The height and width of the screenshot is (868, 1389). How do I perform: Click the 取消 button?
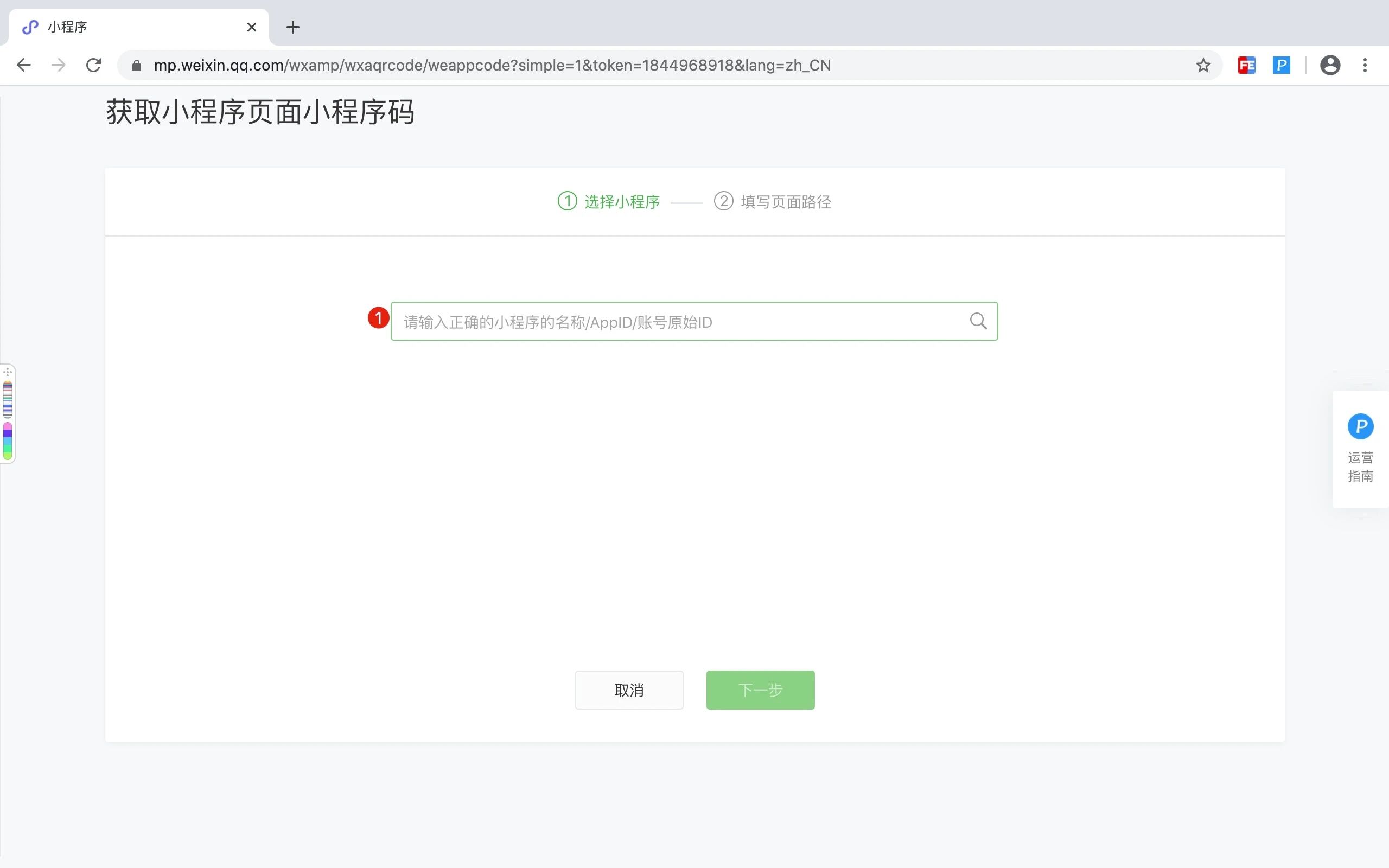click(x=629, y=690)
